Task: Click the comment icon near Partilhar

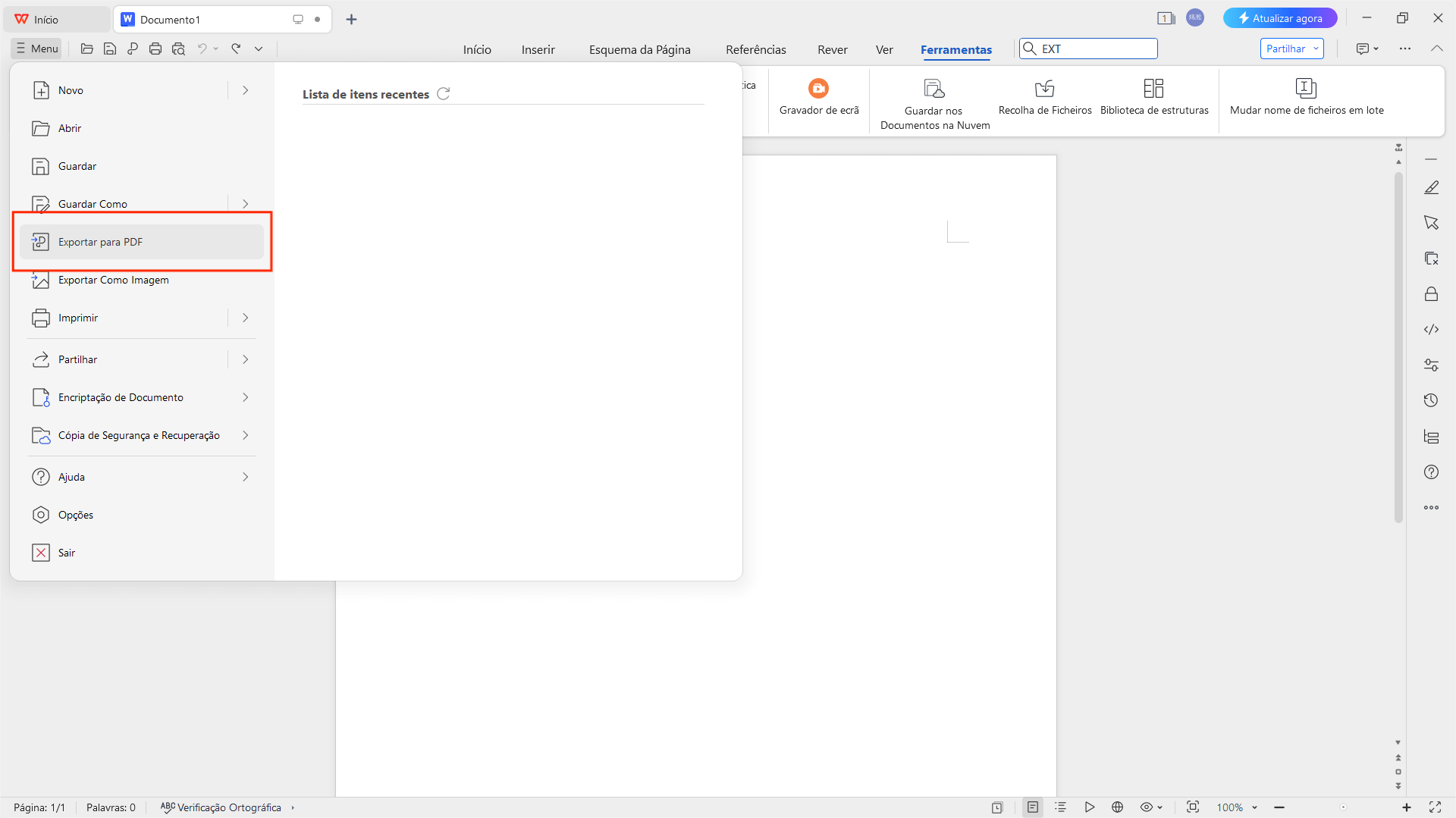Action: click(1363, 49)
